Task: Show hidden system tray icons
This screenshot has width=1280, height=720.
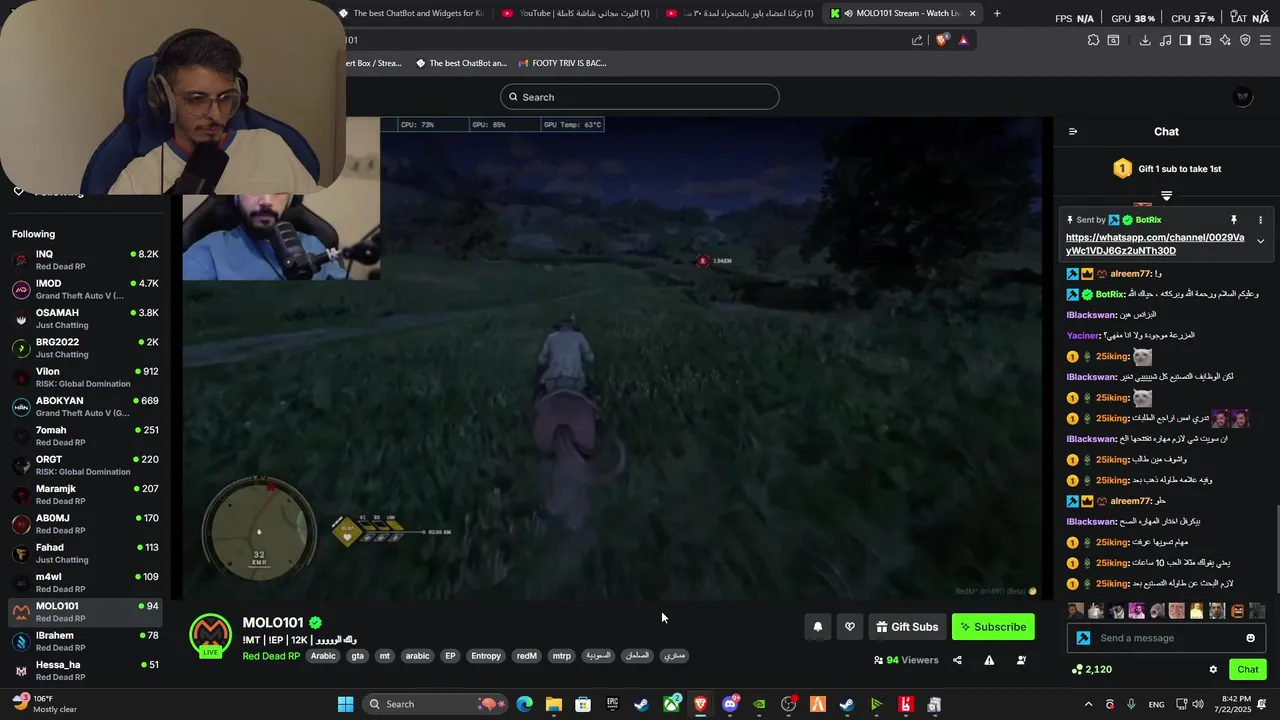Action: (1089, 704)
